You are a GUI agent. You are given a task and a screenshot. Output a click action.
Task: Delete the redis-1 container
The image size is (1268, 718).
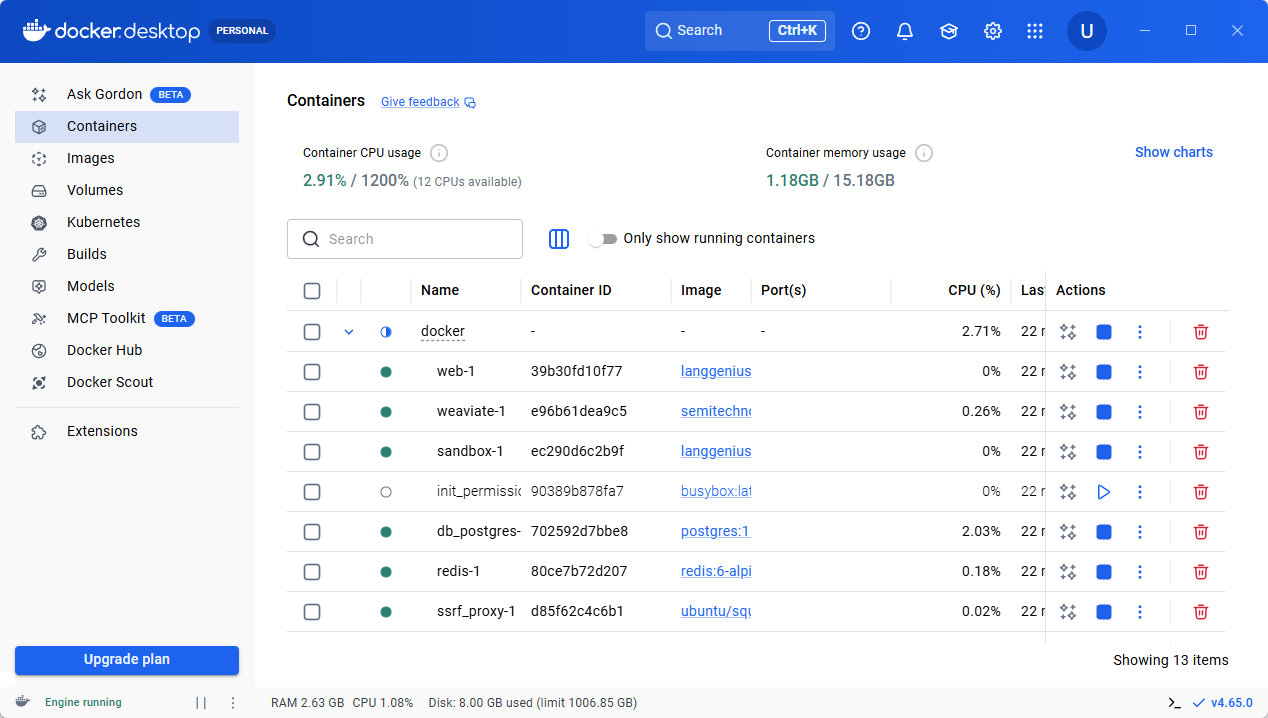point(1201,572)
